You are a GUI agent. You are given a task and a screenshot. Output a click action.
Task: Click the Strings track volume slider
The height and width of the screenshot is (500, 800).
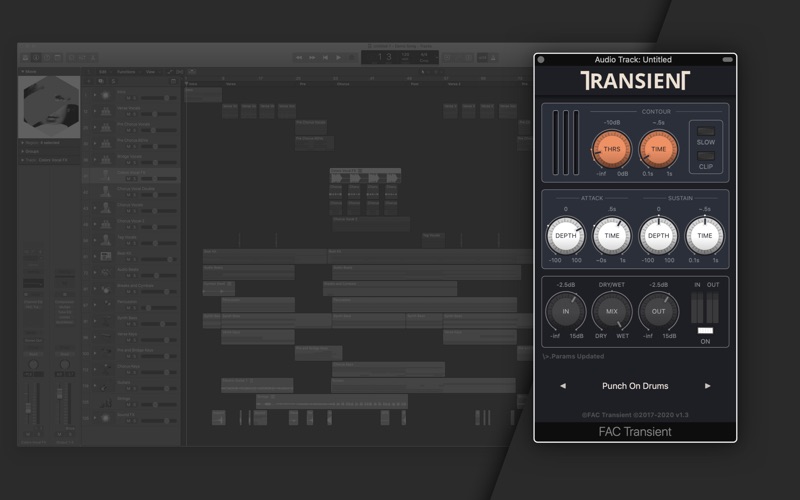coord(159,405)
